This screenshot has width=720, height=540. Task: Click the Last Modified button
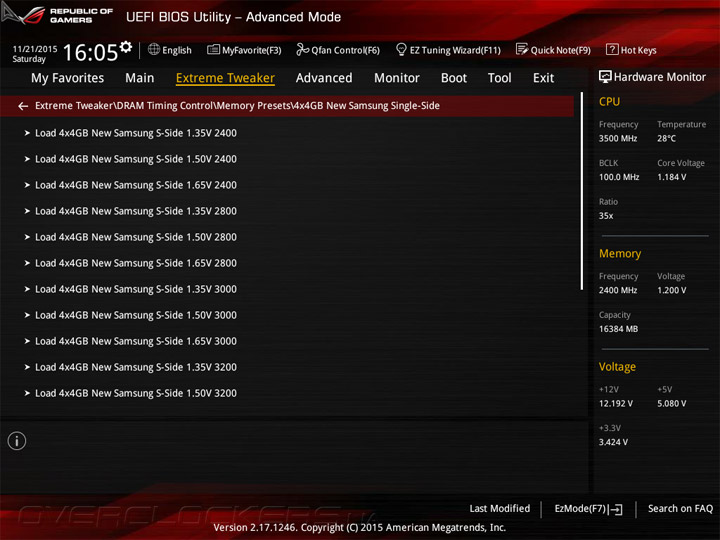tap(500, 508)
